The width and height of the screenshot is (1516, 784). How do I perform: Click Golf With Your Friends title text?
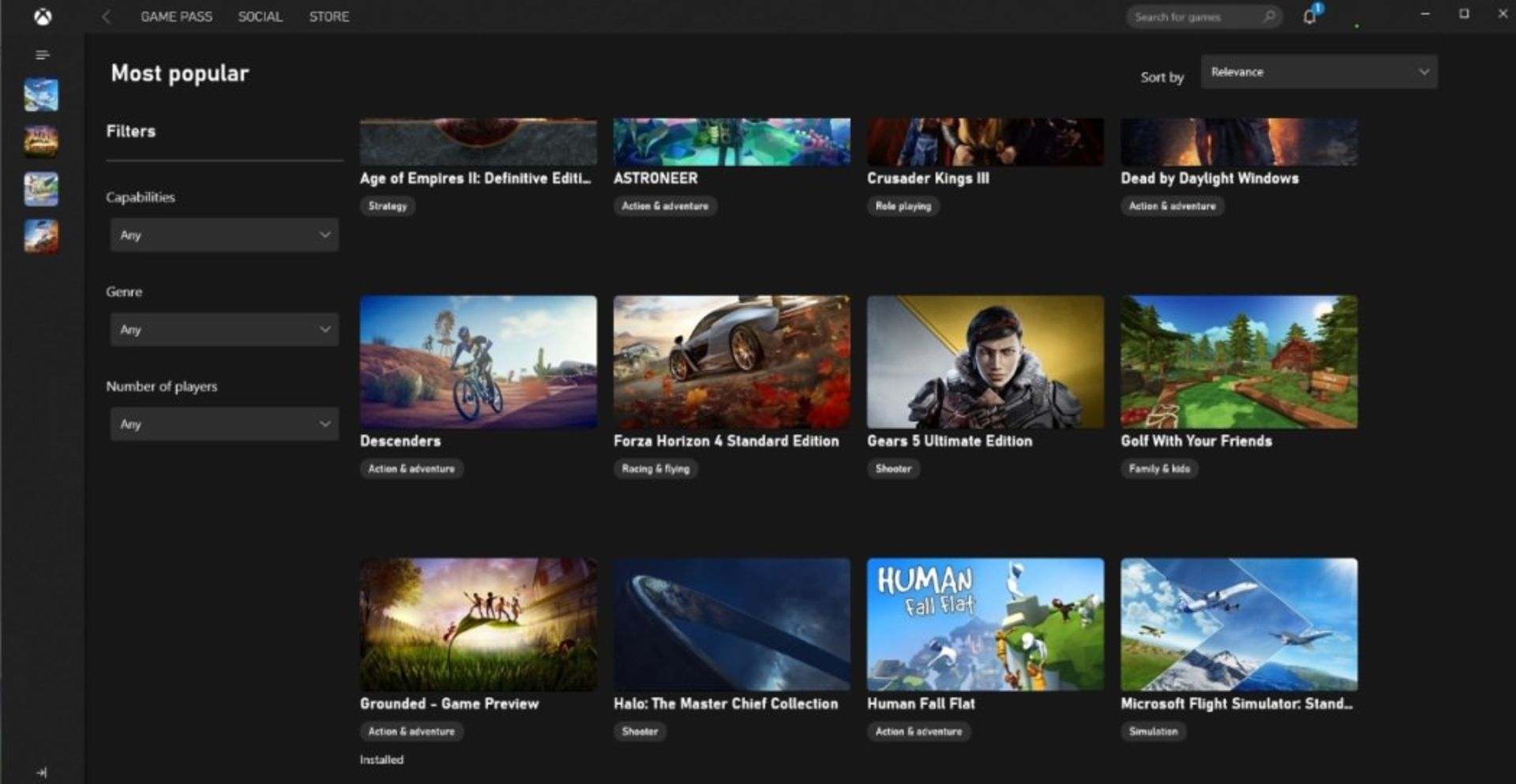pos(1196,441)
